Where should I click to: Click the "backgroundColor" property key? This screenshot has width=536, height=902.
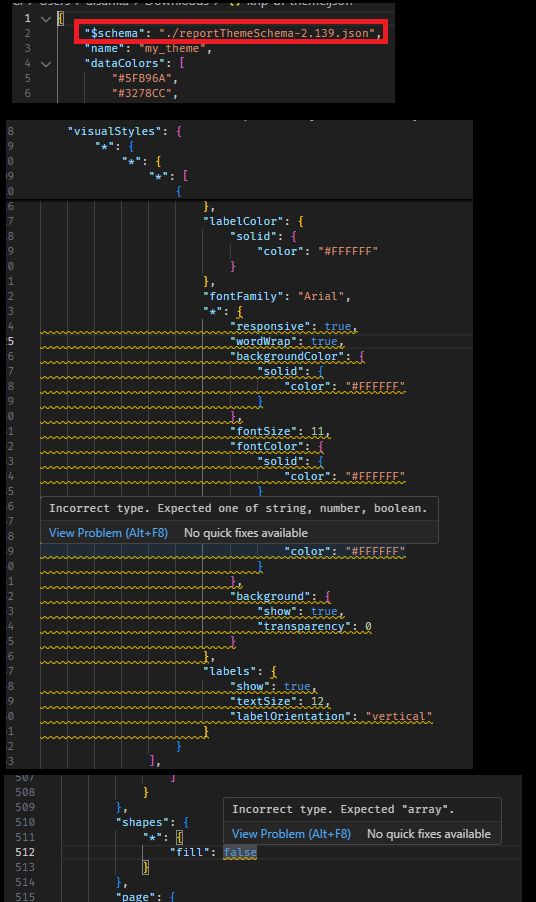click(x=287, y=356)
